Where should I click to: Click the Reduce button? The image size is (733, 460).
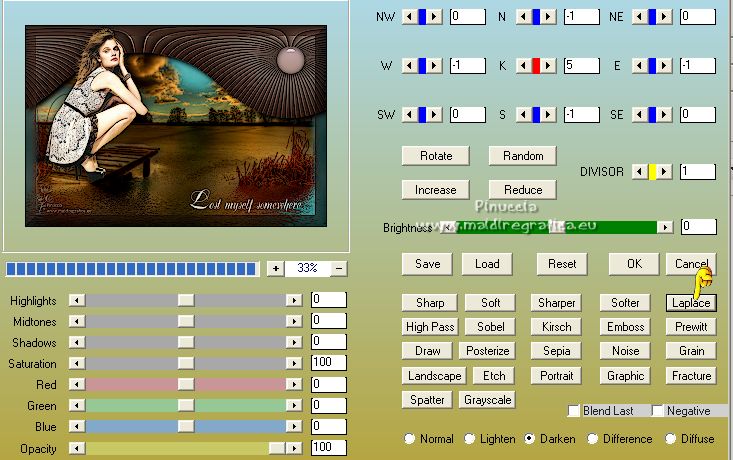point(523,190)
